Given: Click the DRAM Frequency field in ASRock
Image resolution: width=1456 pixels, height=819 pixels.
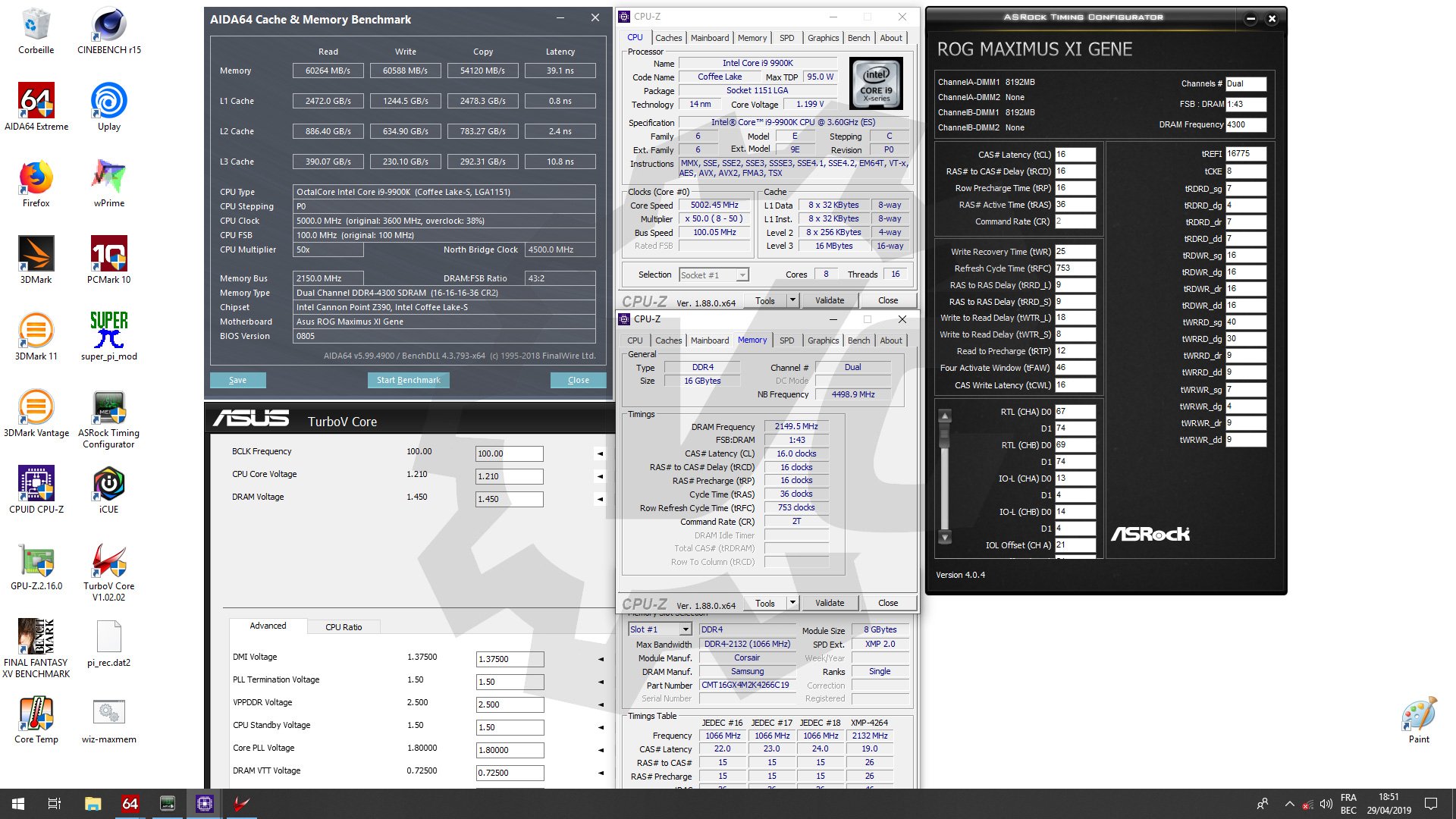Looking at the screenshot, I should tap(1246, 124).
